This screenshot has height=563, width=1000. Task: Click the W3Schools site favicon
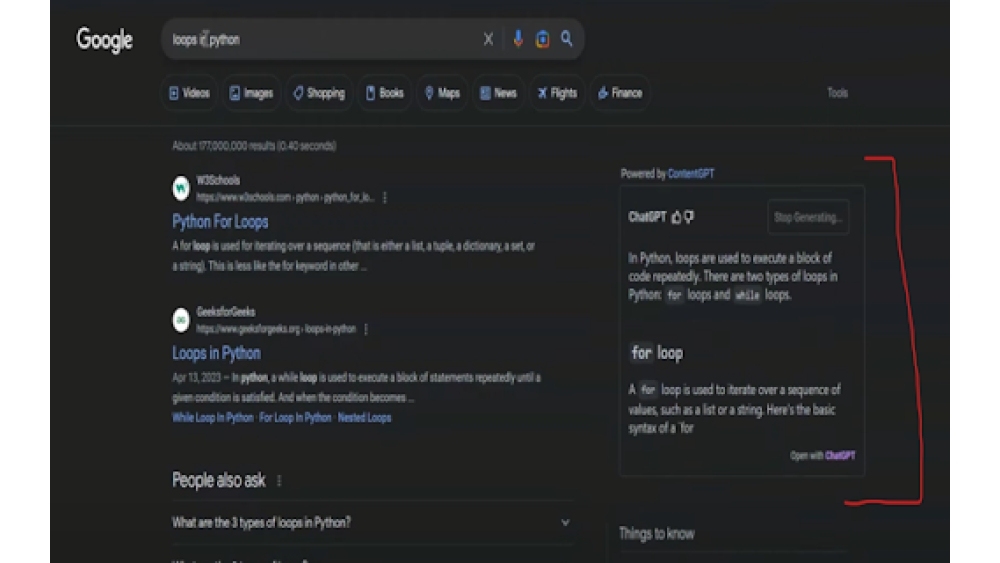(x=181, y=188)
